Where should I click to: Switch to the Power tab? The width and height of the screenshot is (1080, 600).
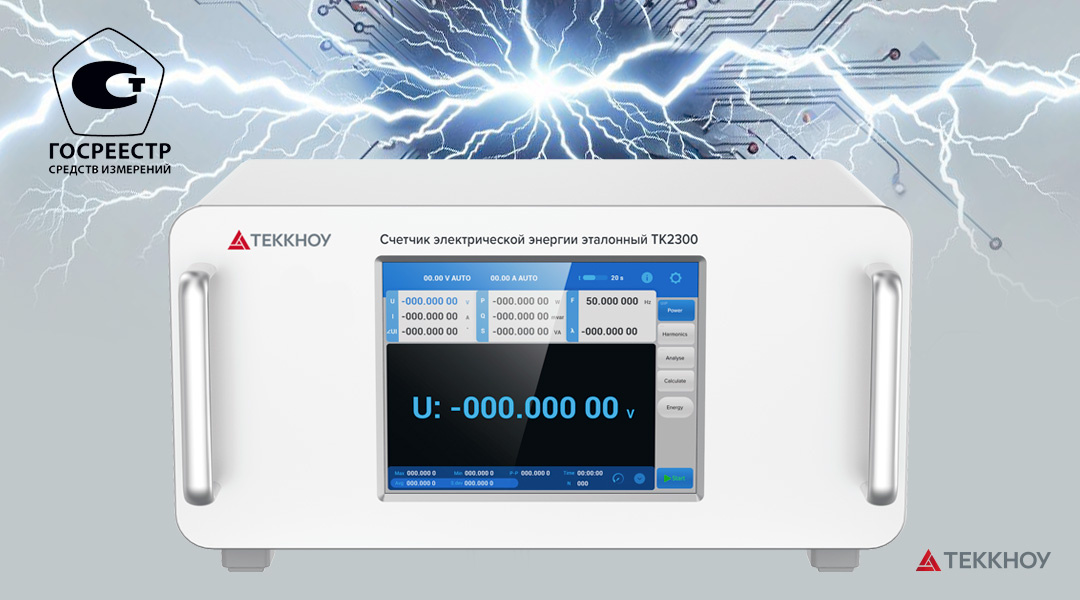point(675,310)
